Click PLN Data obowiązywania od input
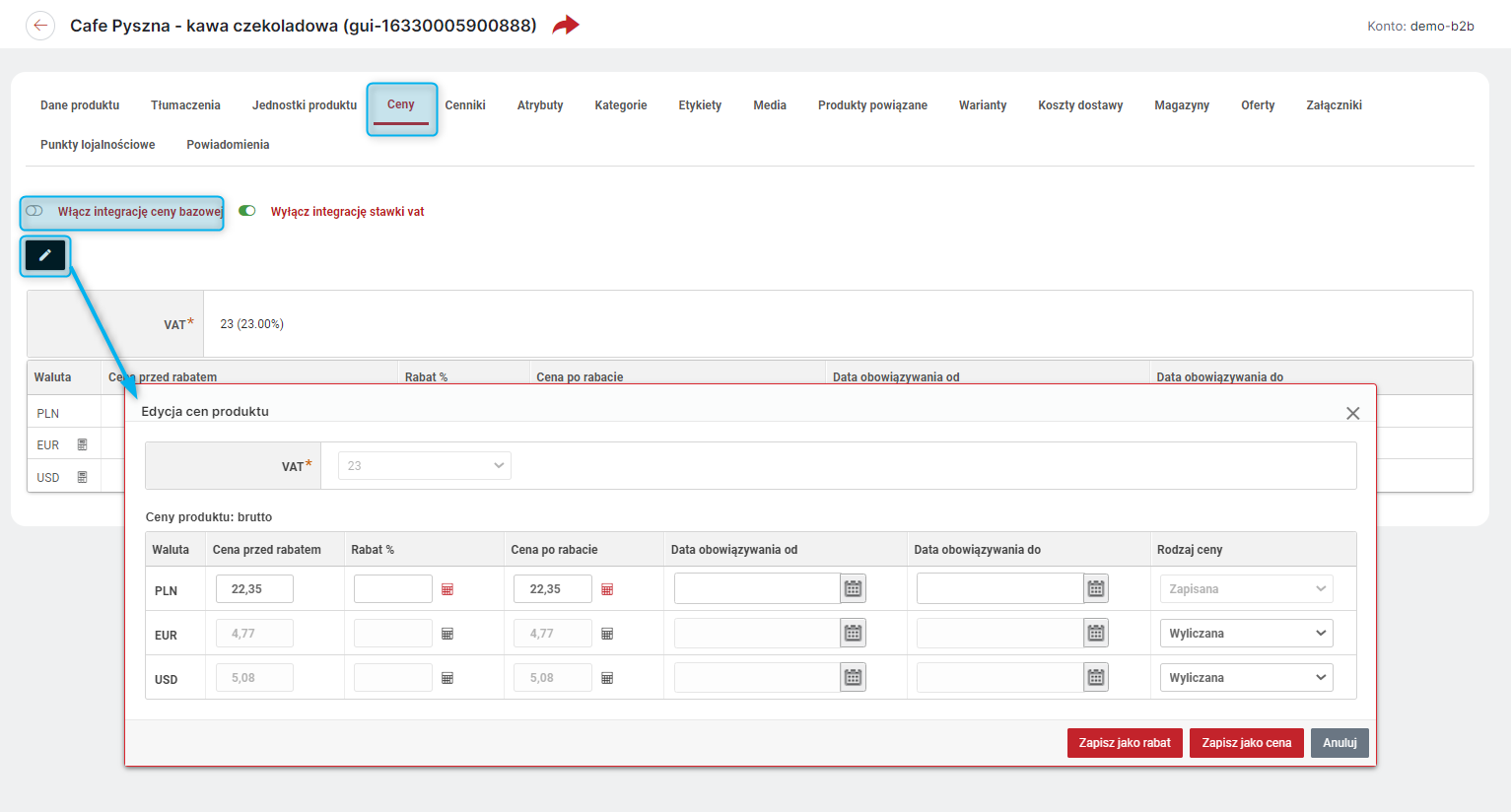Screen dimensions: 1511x812 [757, 588]
